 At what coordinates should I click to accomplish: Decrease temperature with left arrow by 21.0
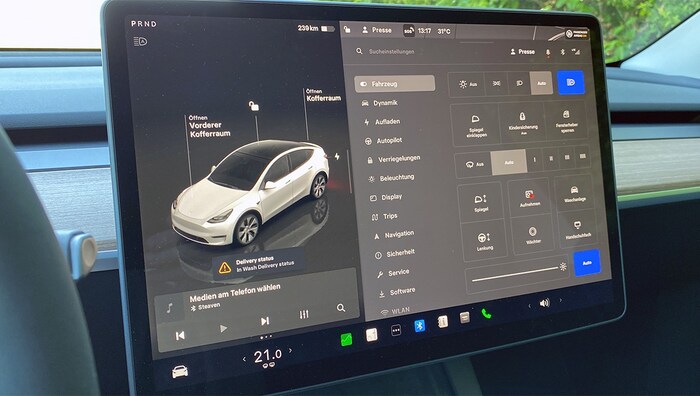tap(244, 358)
